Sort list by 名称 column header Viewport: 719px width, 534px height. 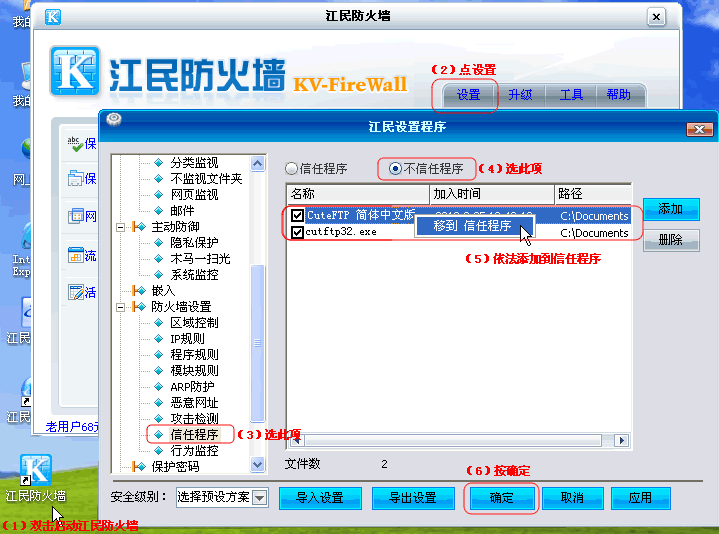click(358, 194)
